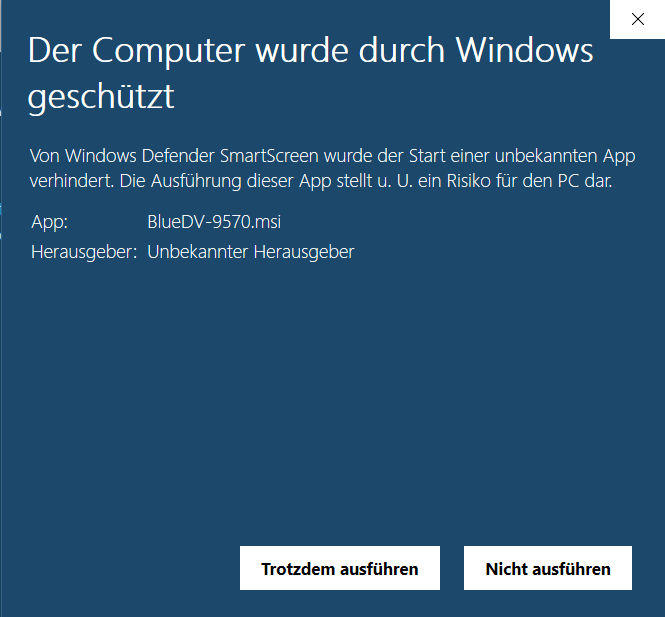Click the word "Computer" in the heading
665x617 pixels.
168,52
